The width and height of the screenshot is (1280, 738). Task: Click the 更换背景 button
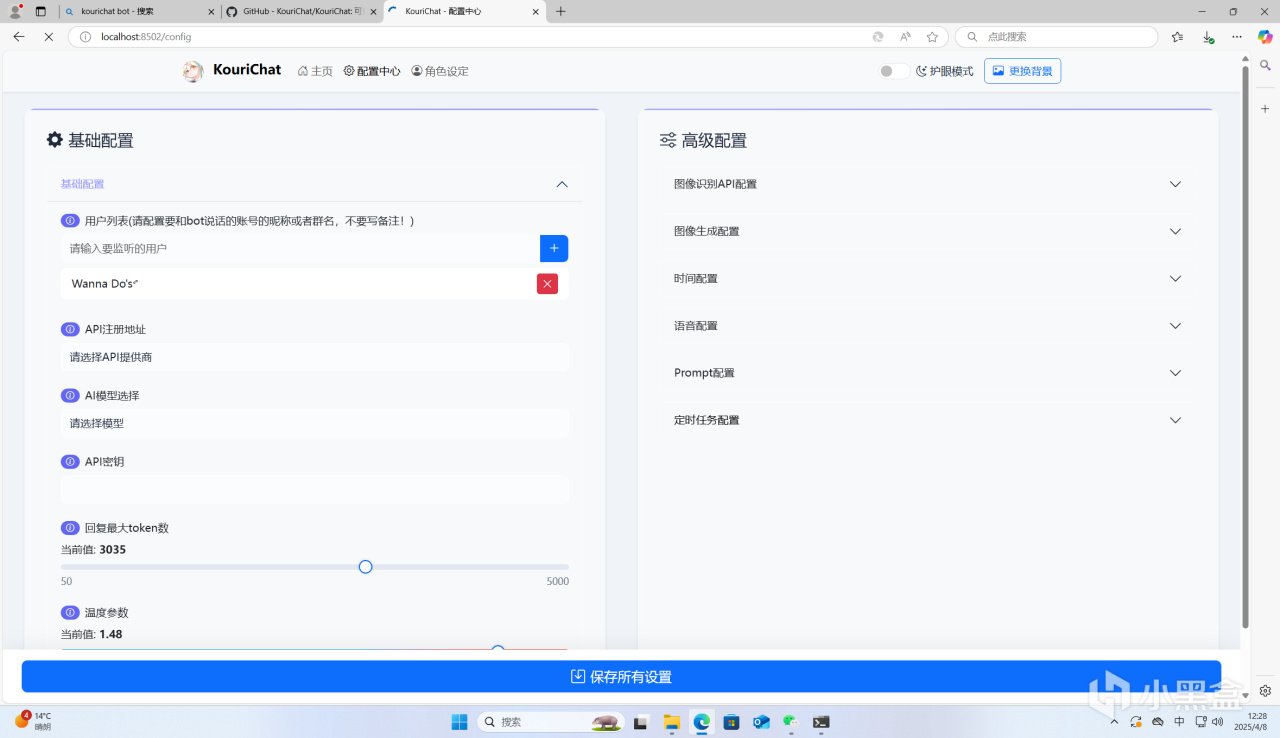[x=1022, y=71]
